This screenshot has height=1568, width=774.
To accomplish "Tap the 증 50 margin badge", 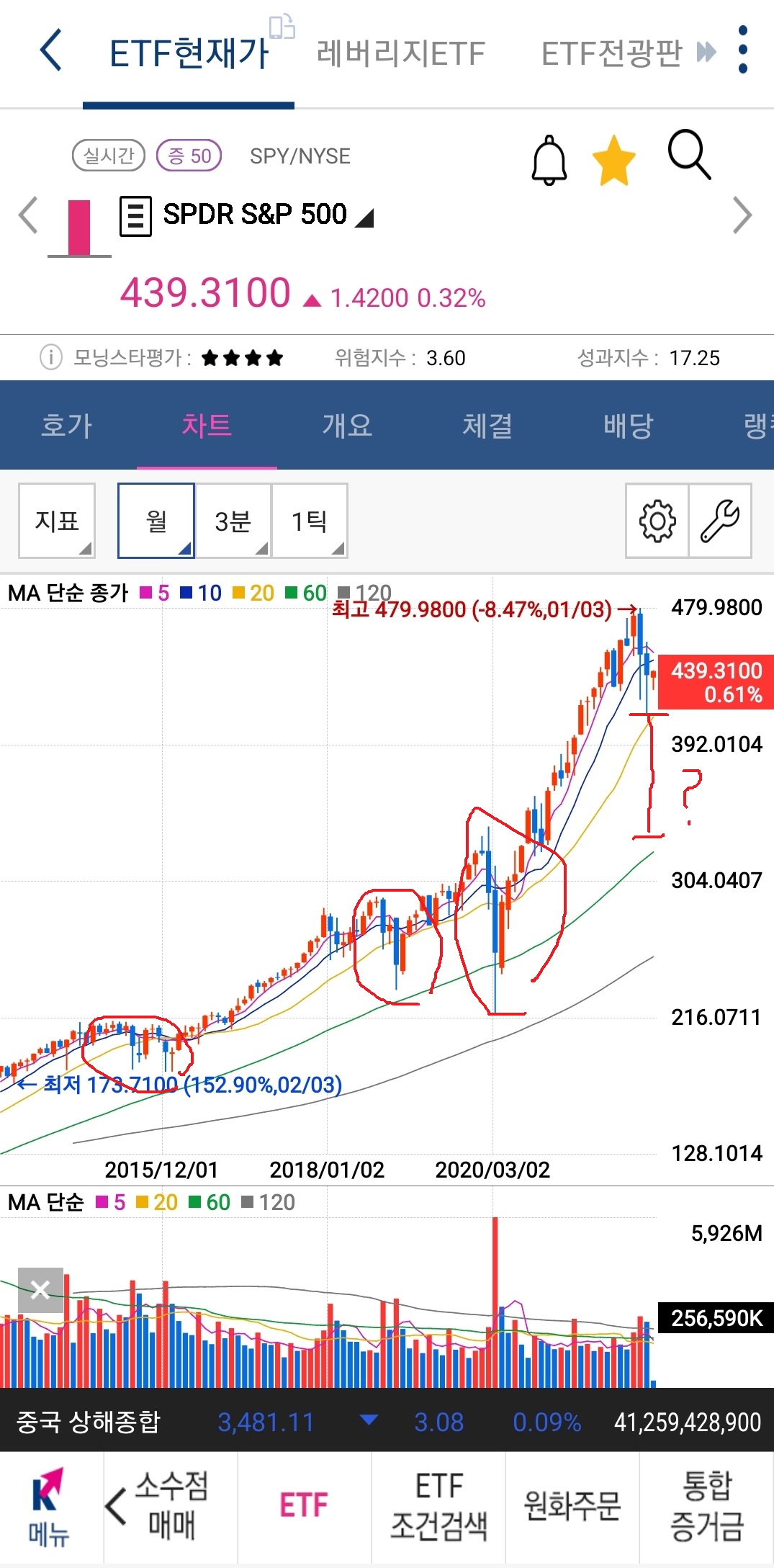I will pos(189,156).
